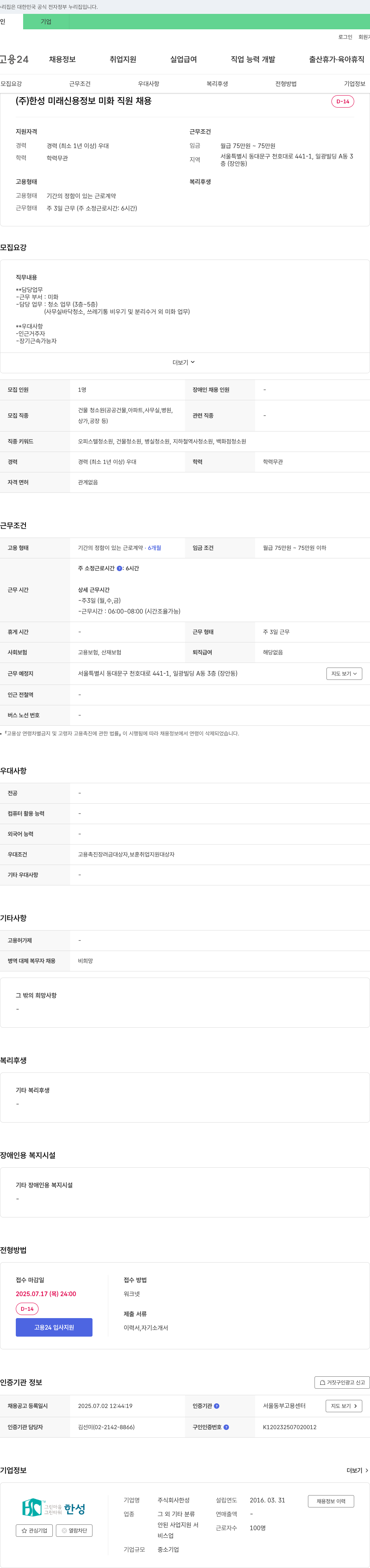370x1568 pixels.
Task: Jump to 우대사항 section tab
Action: pos(148,83)
